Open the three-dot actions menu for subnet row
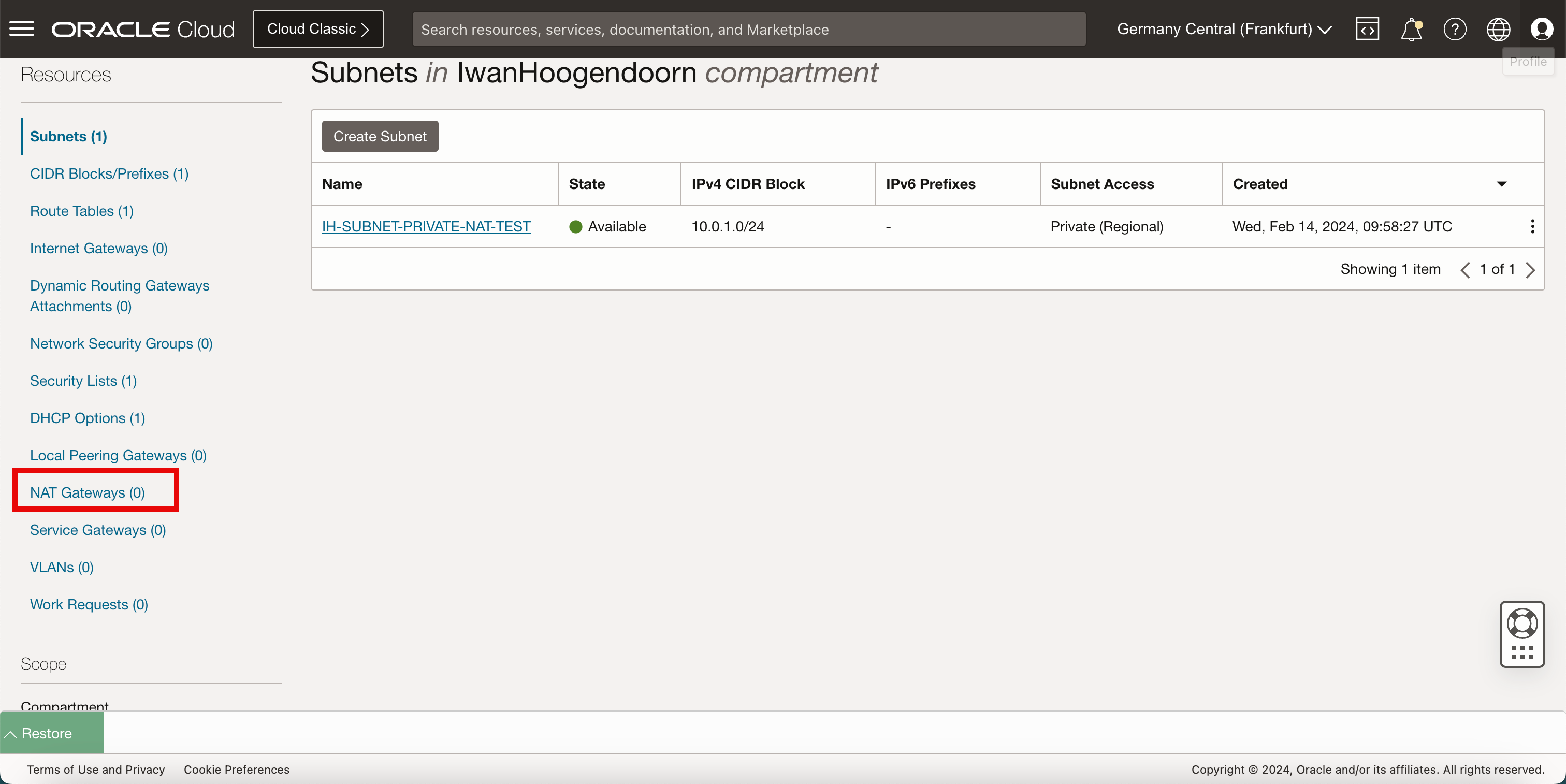Screen dimensions: 1566x784 [1532, 226]
